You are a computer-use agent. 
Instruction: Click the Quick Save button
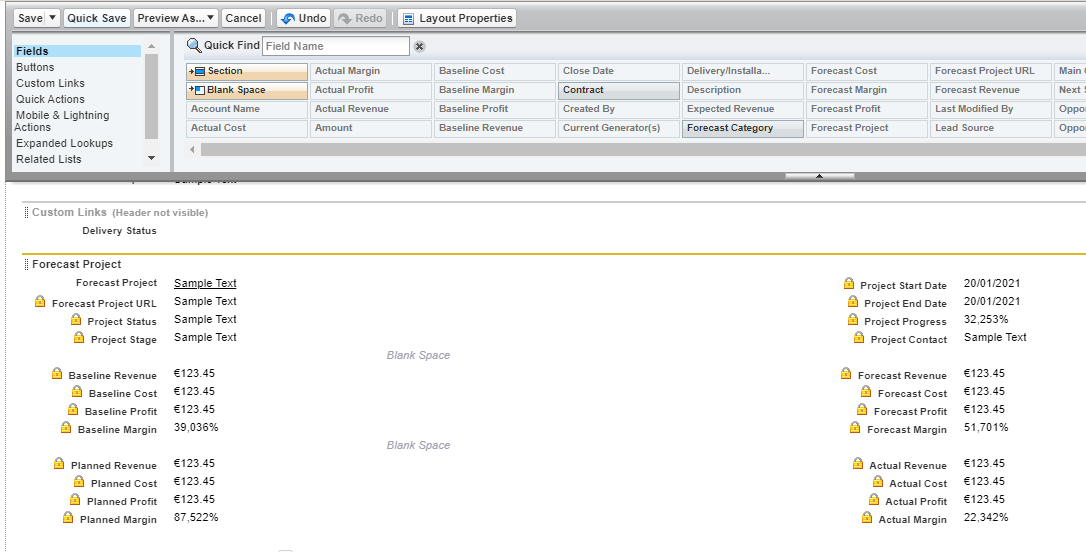(x=97, y=18)
